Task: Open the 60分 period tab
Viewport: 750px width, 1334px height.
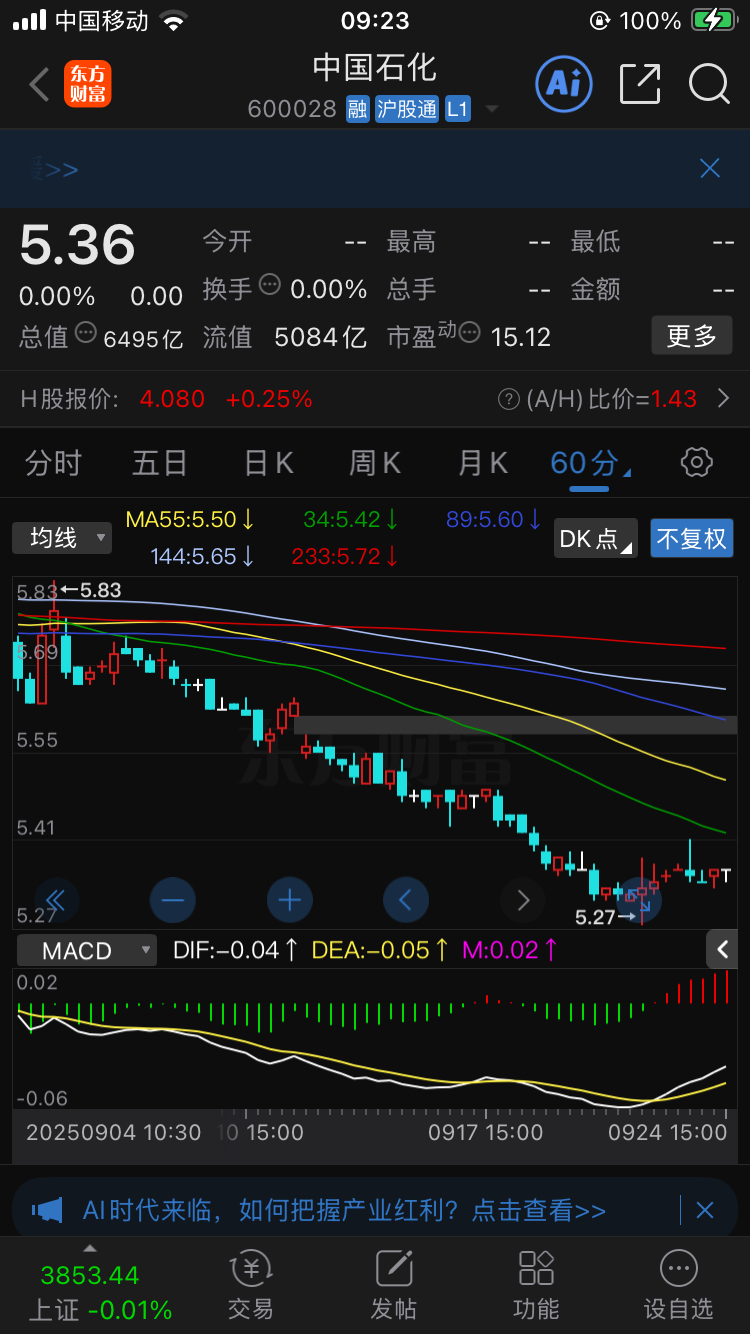Action: pos(590,463)
